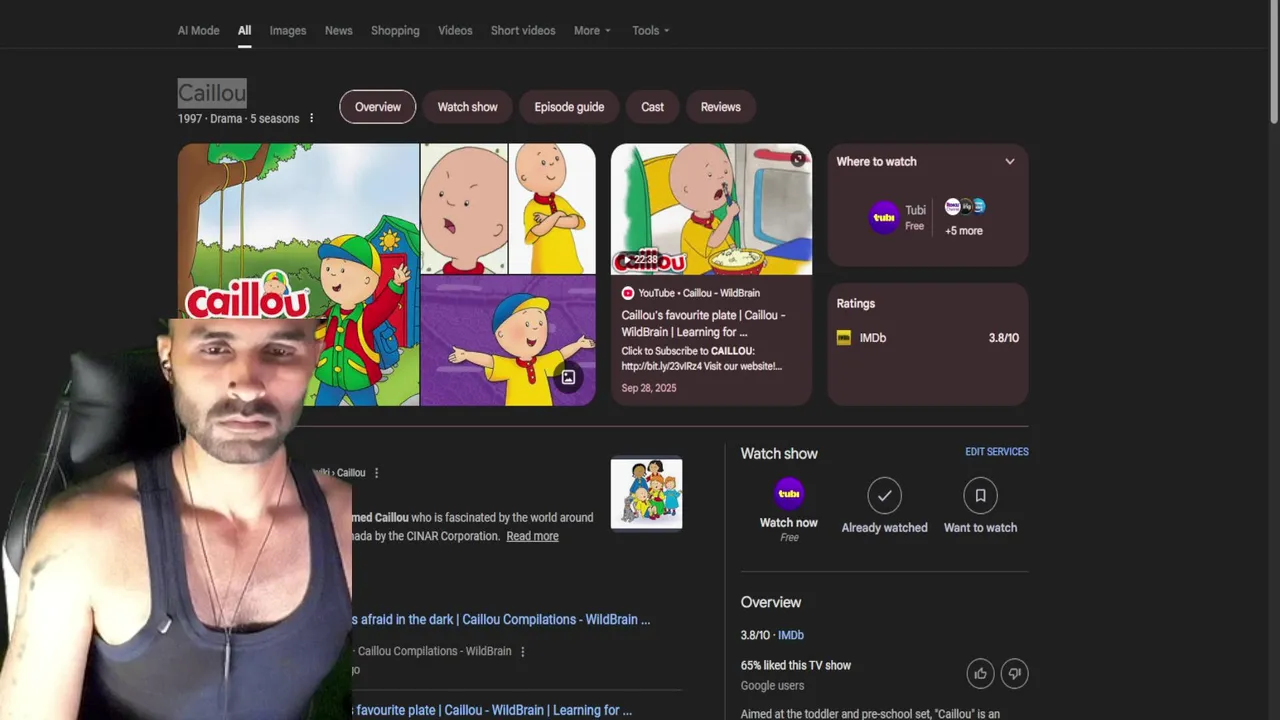Expand the Where to watch panel

[1010, 161]
